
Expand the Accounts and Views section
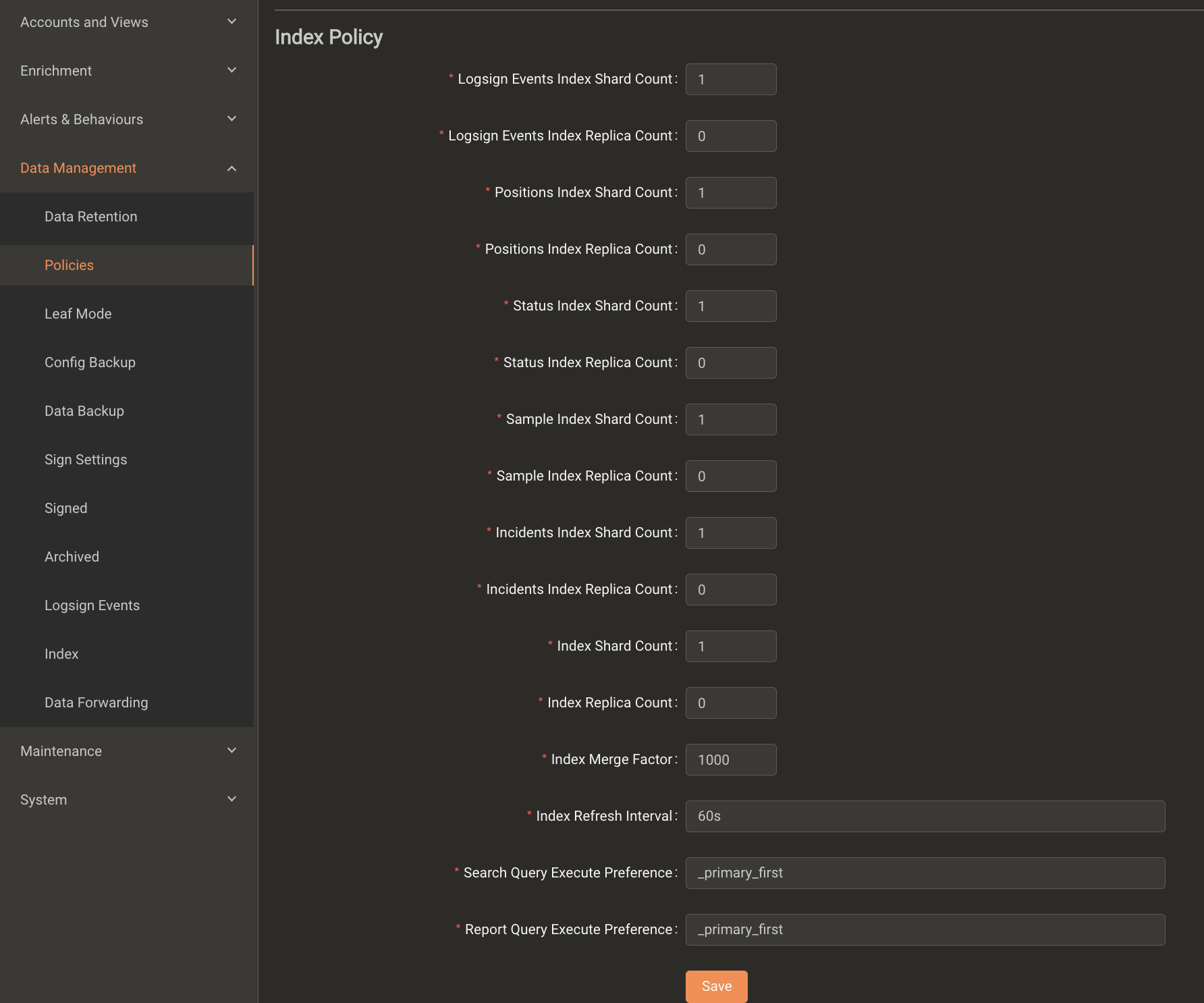tap(127, 22)
